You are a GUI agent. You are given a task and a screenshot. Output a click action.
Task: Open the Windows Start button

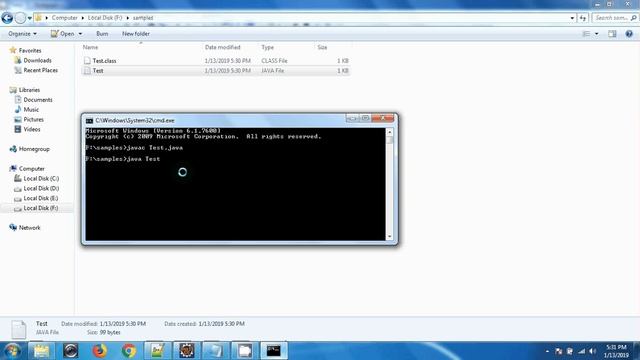[x=12, y=351]
